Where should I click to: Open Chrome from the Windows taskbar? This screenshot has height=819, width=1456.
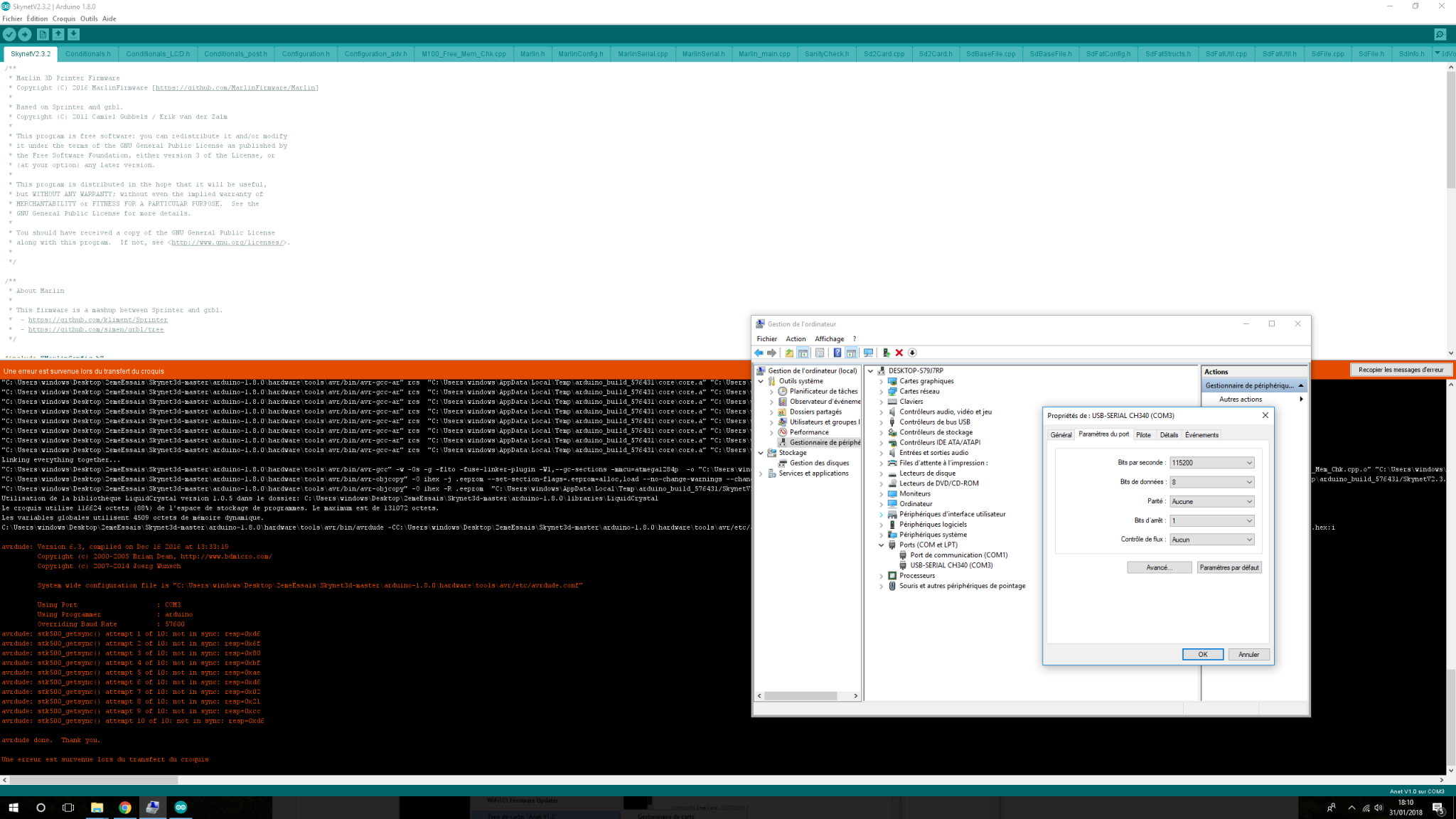point(125,808)
